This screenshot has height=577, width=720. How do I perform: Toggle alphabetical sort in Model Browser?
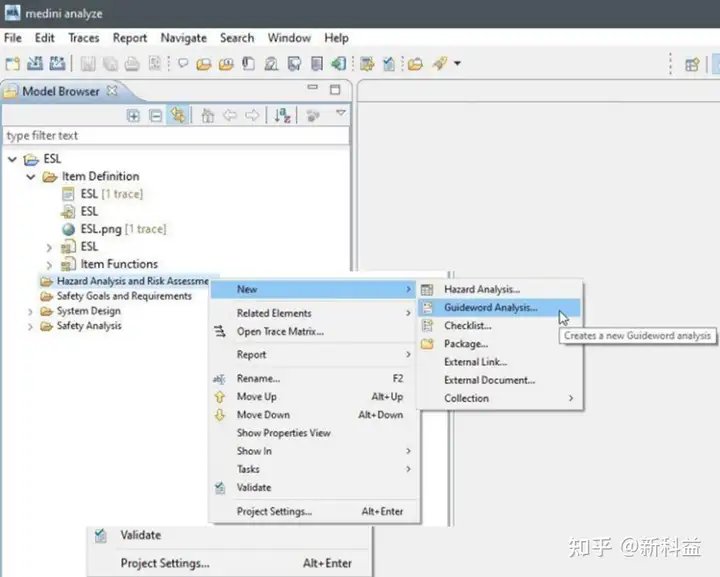[282, 115]
